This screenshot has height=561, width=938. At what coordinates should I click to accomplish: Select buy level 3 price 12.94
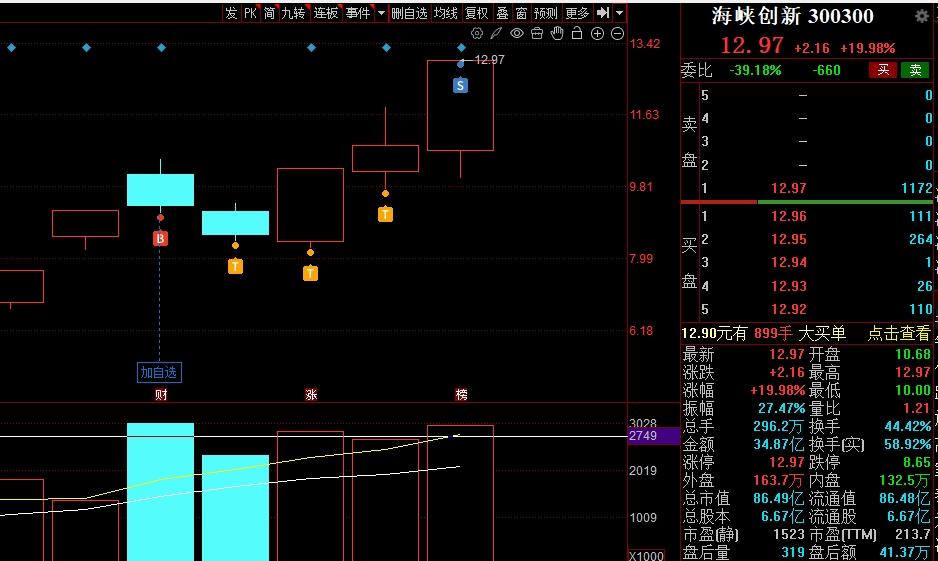(788, 262)
